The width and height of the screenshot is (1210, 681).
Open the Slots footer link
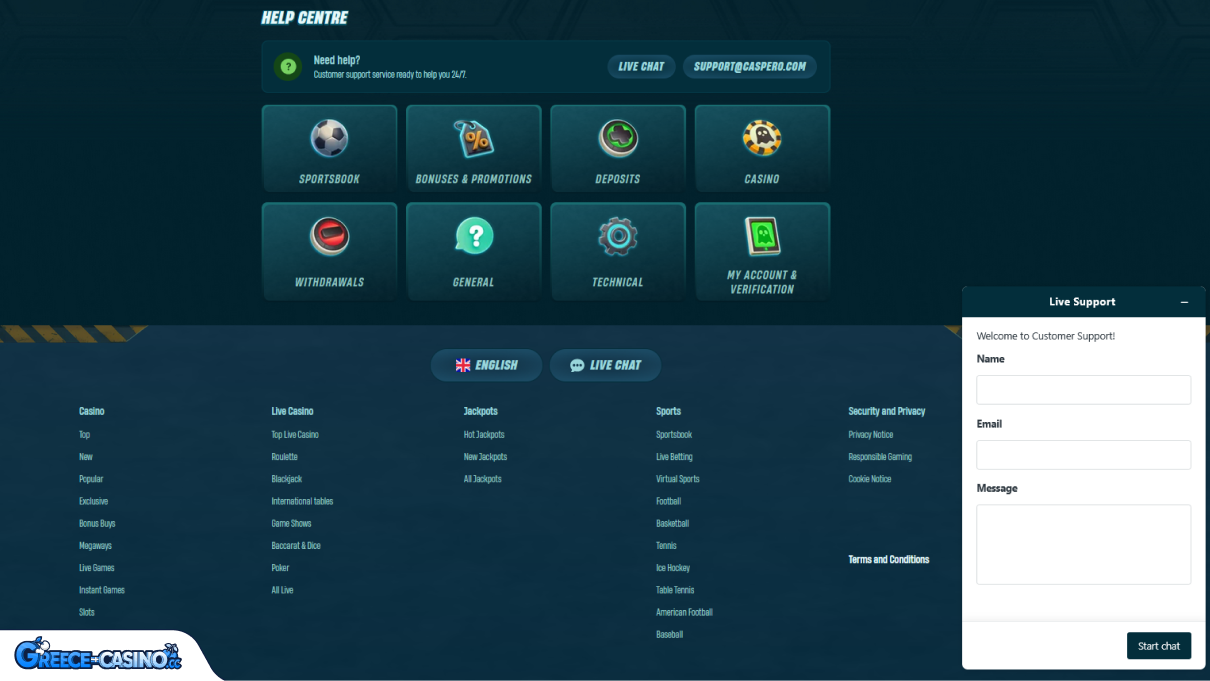coord(87,612)
